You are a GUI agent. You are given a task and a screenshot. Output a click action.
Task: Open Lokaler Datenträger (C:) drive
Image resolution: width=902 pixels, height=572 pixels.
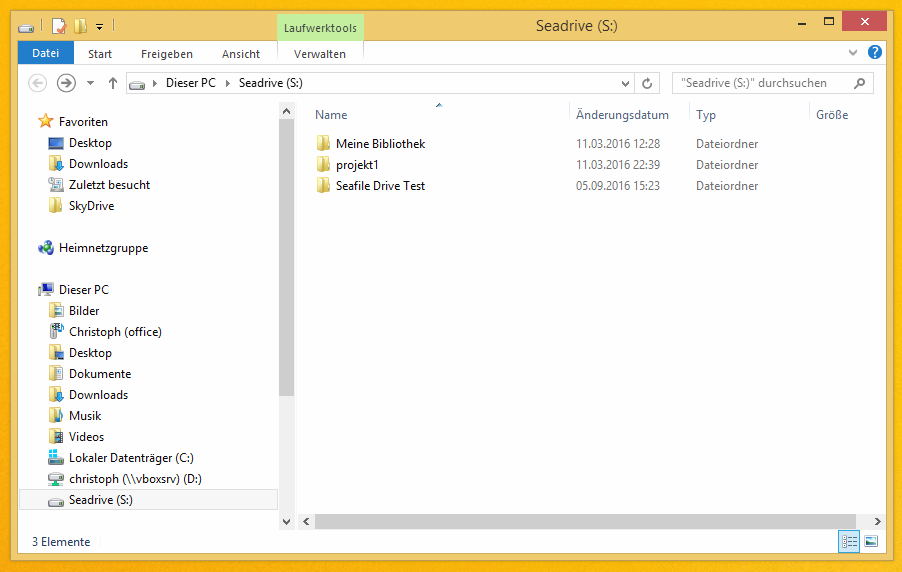click(131, 458)
